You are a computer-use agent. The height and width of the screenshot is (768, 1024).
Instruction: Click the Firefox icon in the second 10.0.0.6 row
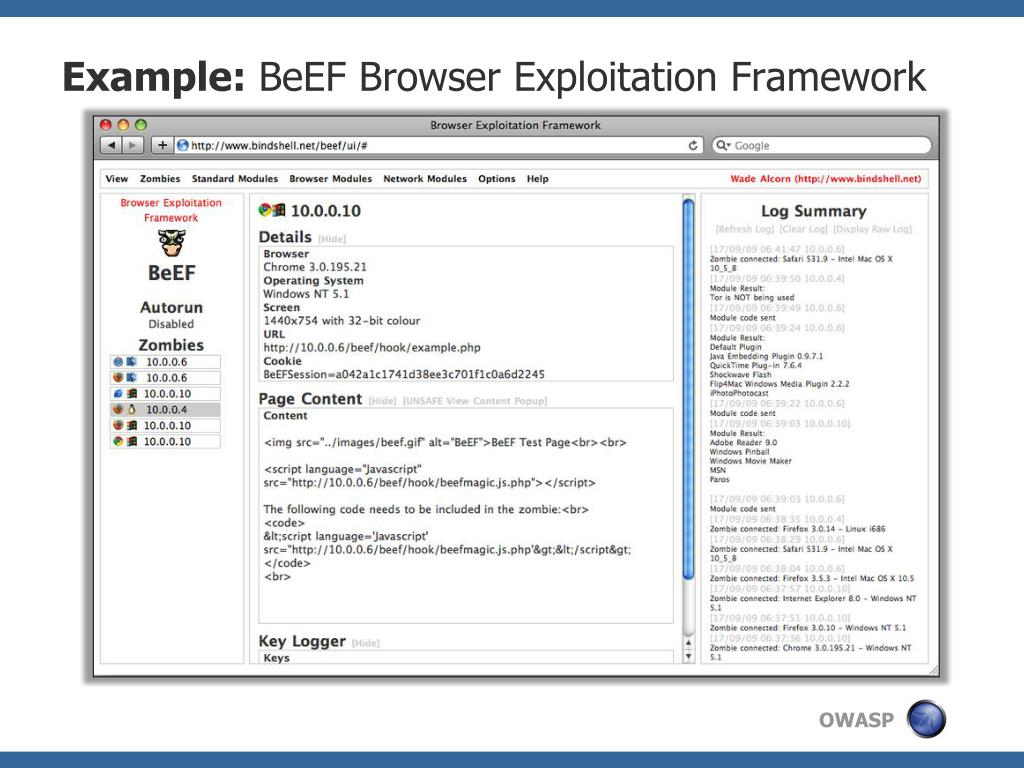[118, 377]
